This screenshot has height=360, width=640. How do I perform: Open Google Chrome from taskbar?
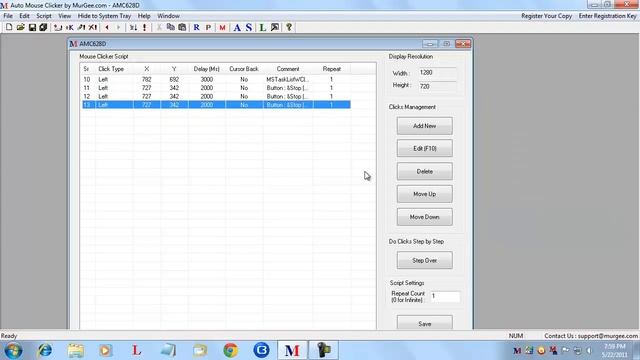[x=231, y=350]
